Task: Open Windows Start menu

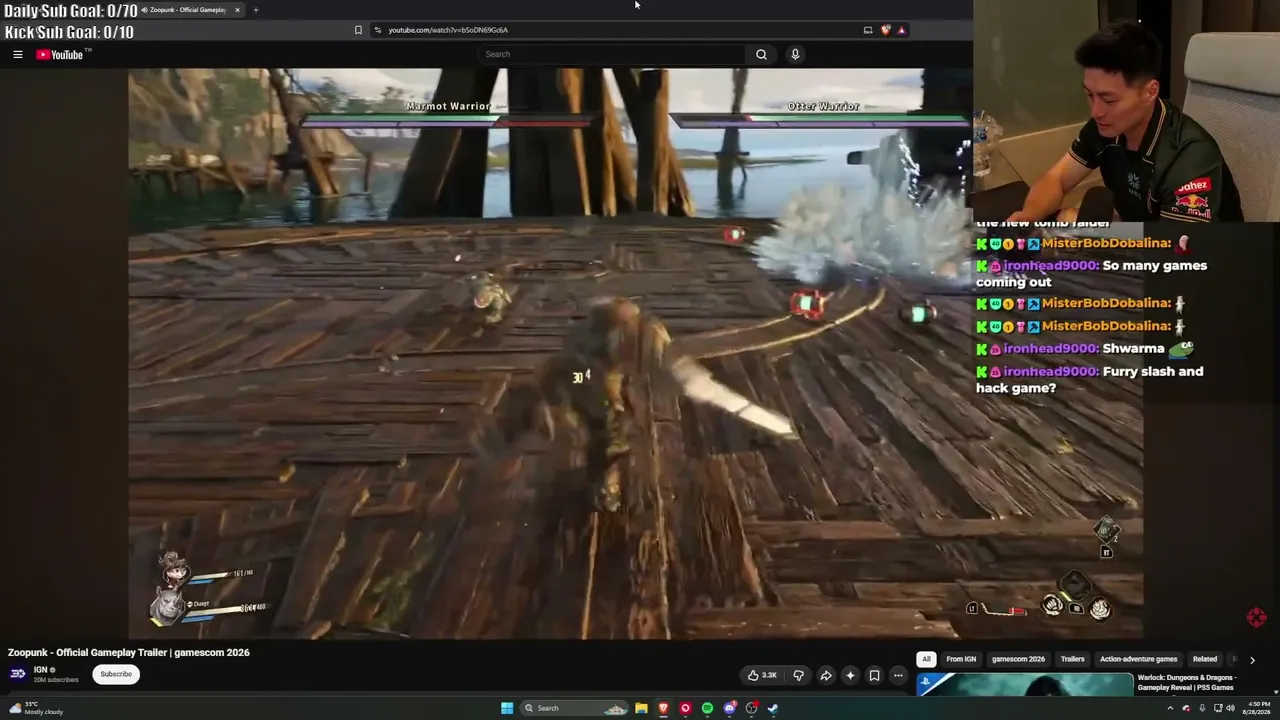Action: (507, 708)
